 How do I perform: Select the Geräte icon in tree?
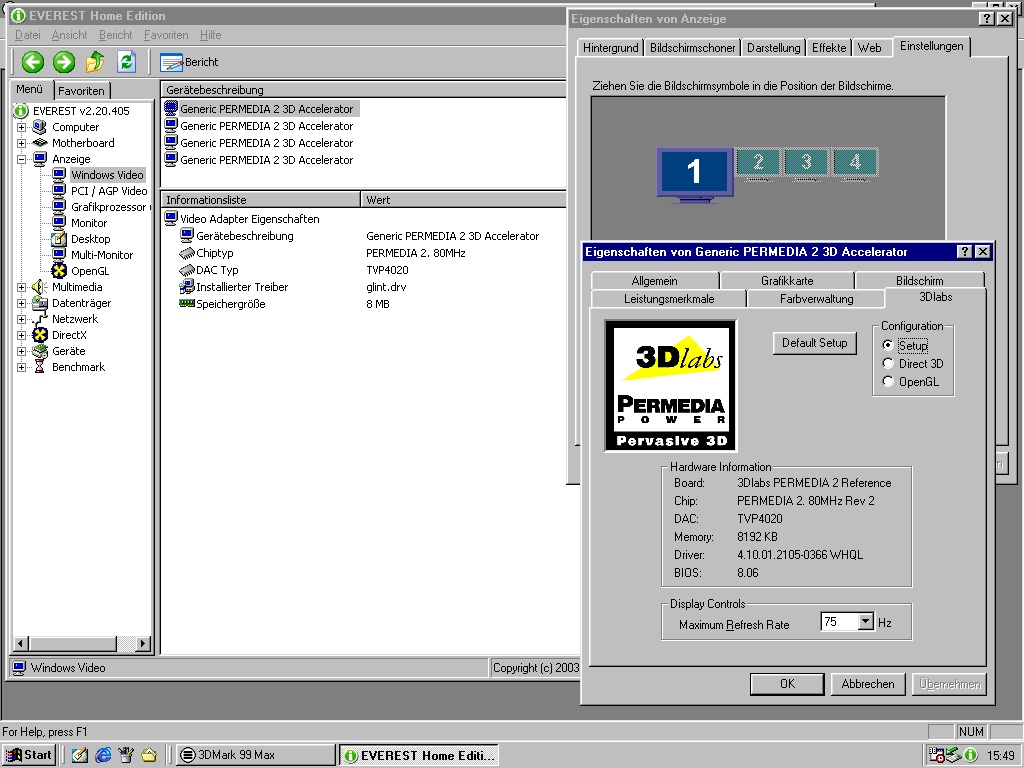click(40, 351)
